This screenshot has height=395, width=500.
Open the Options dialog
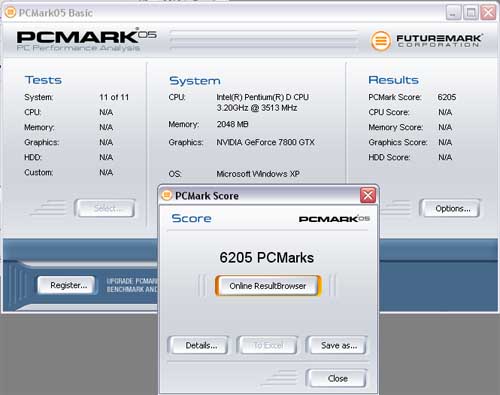[x=452, y=209]
